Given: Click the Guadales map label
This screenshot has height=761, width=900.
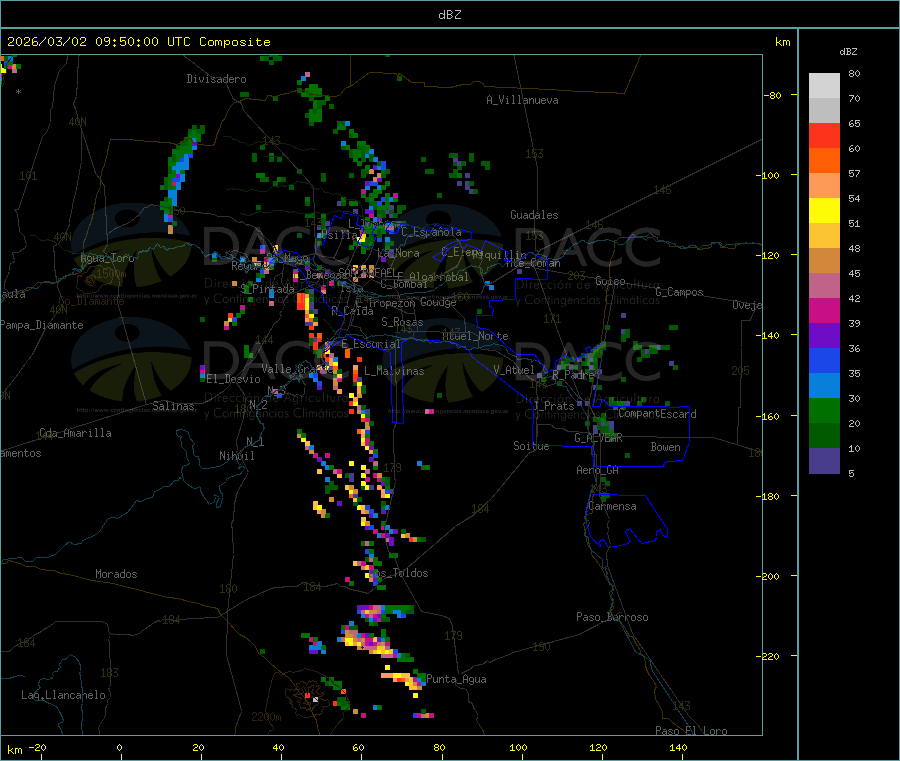Looking at the screenshot, I should tap(534, 215).
